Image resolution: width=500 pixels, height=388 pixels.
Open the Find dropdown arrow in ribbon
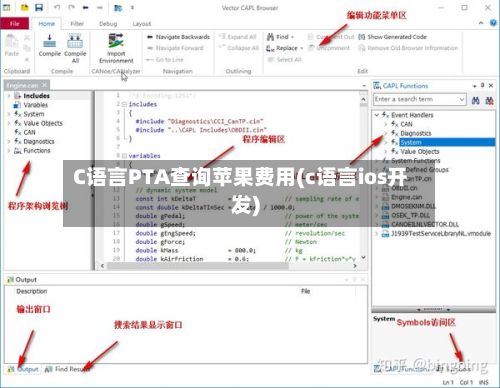coord(293,37)
